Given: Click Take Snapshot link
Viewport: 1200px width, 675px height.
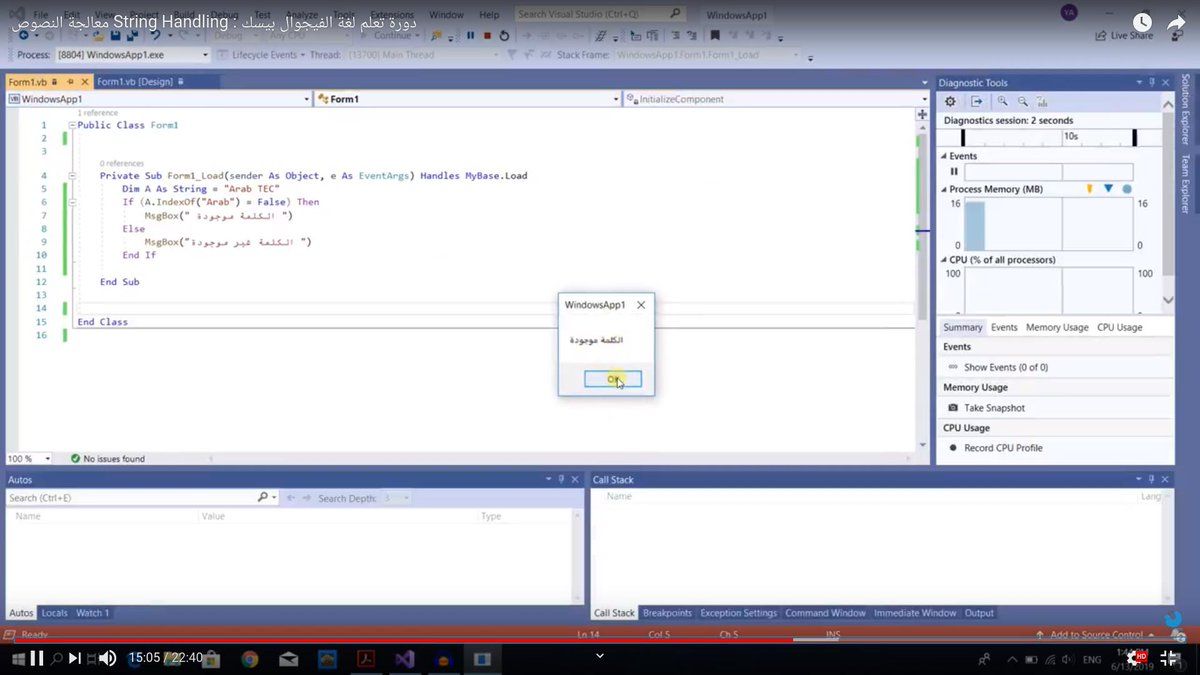Looking at the screenshot, I should [x=994, y=408].
